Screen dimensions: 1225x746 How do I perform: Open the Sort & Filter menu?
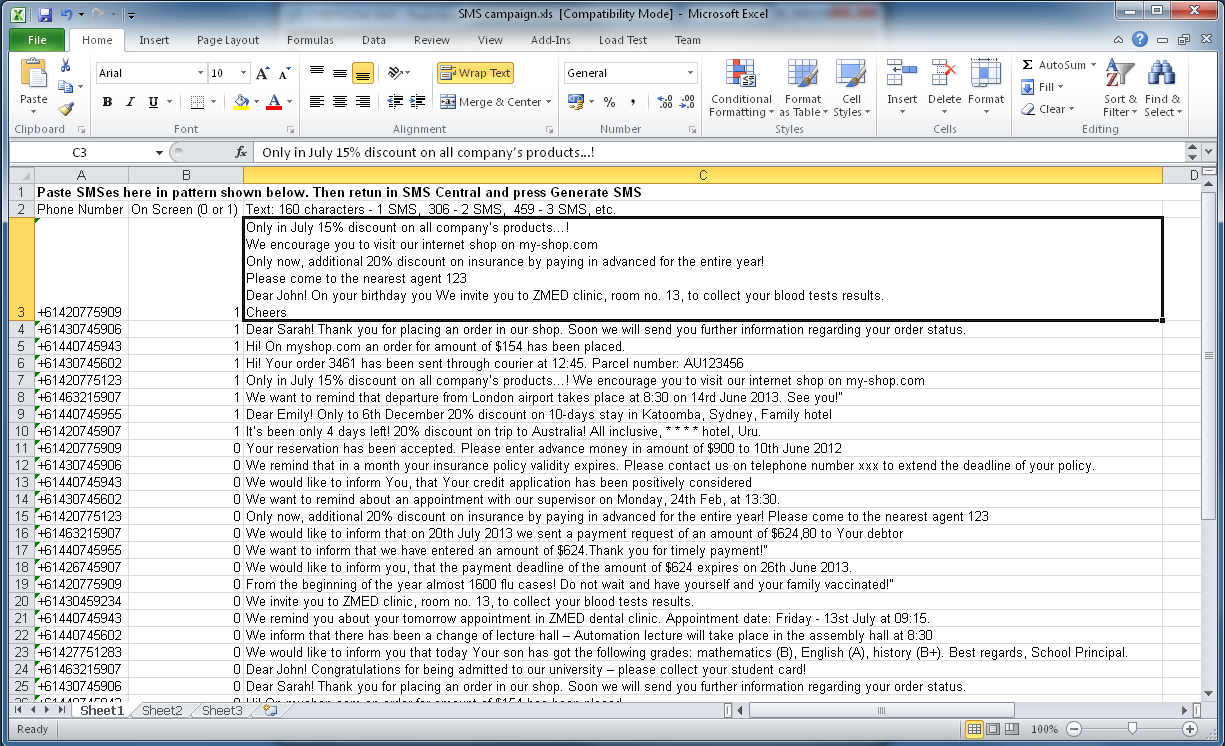click(x=1120, y=89)
